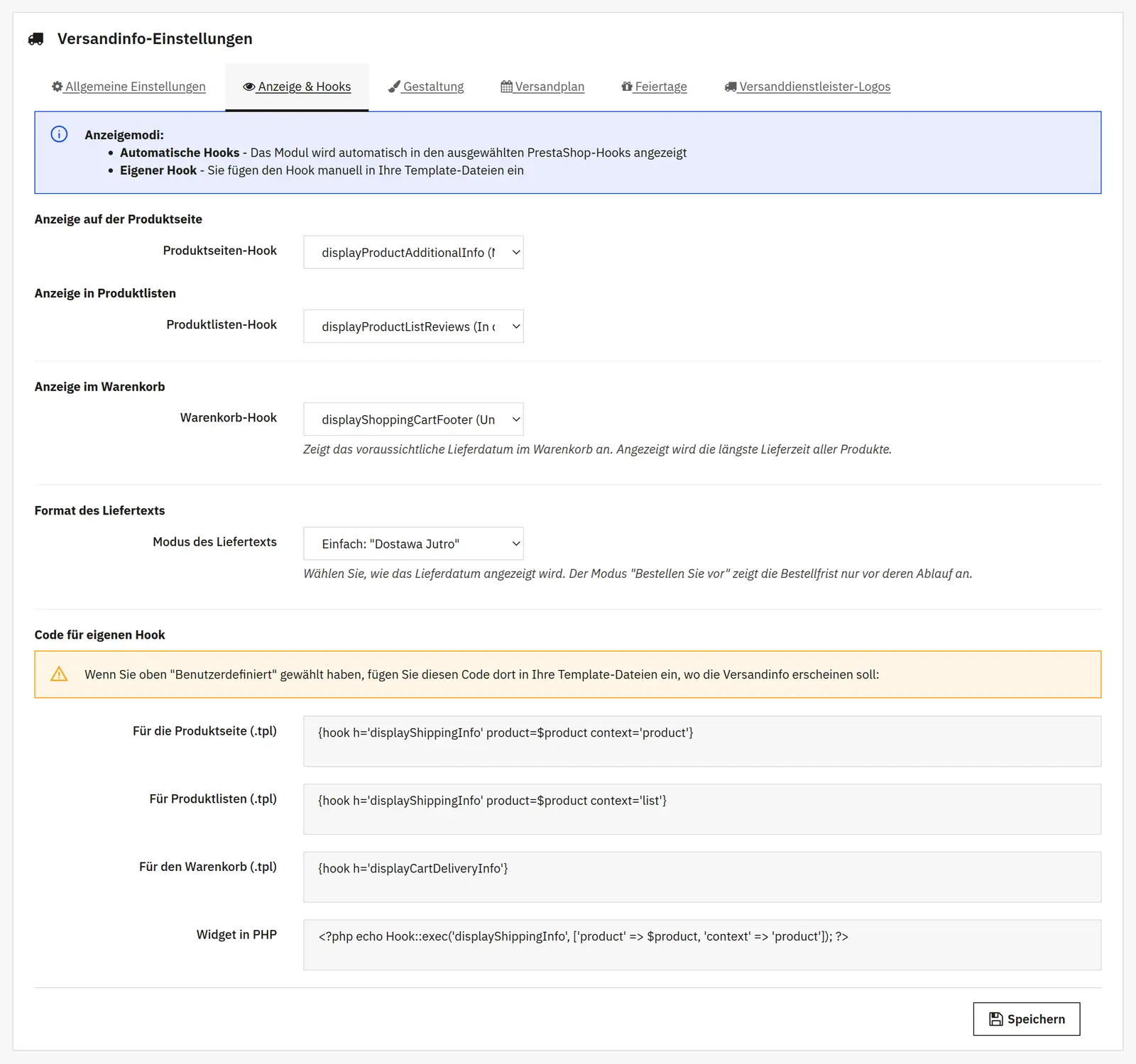Click the info circle icon in Anzeigemodi box

click(x=59, y=134)
